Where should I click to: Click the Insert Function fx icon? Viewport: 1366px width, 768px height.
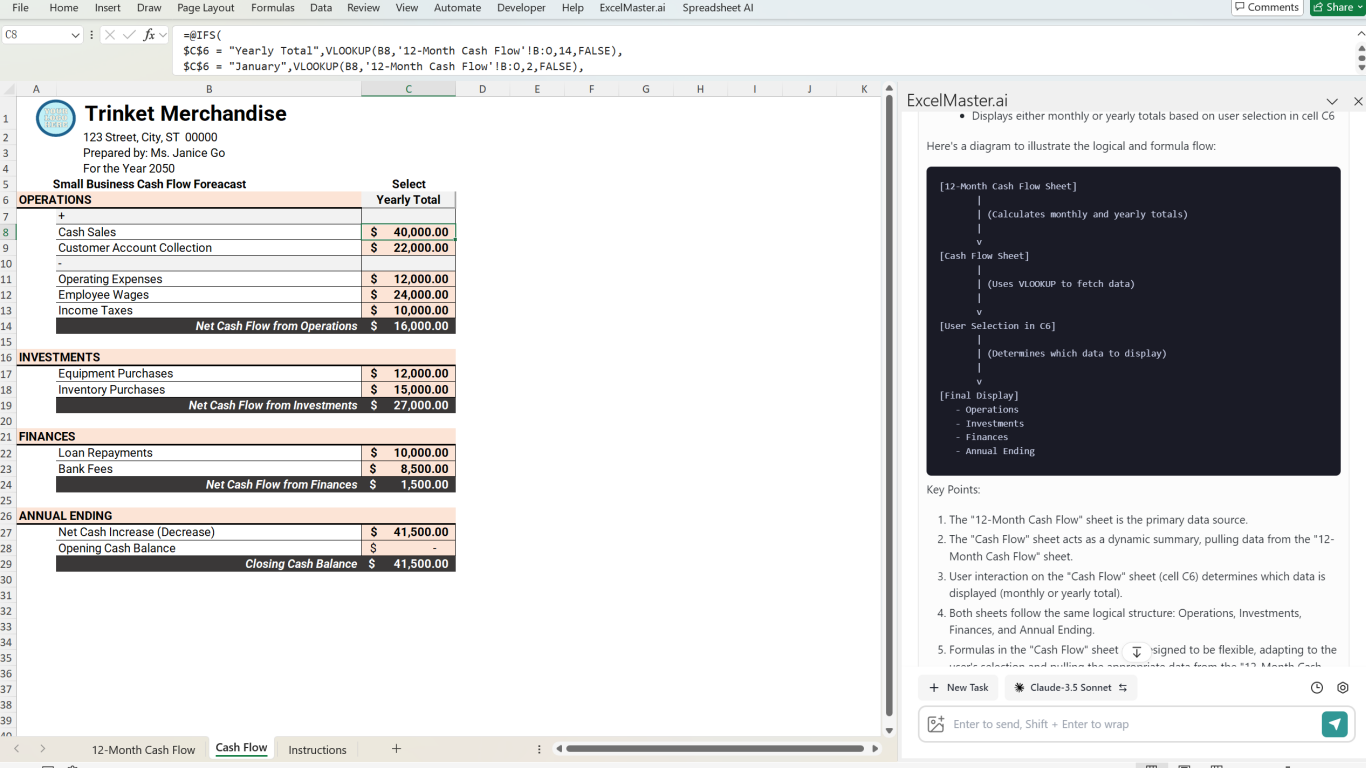149,35
